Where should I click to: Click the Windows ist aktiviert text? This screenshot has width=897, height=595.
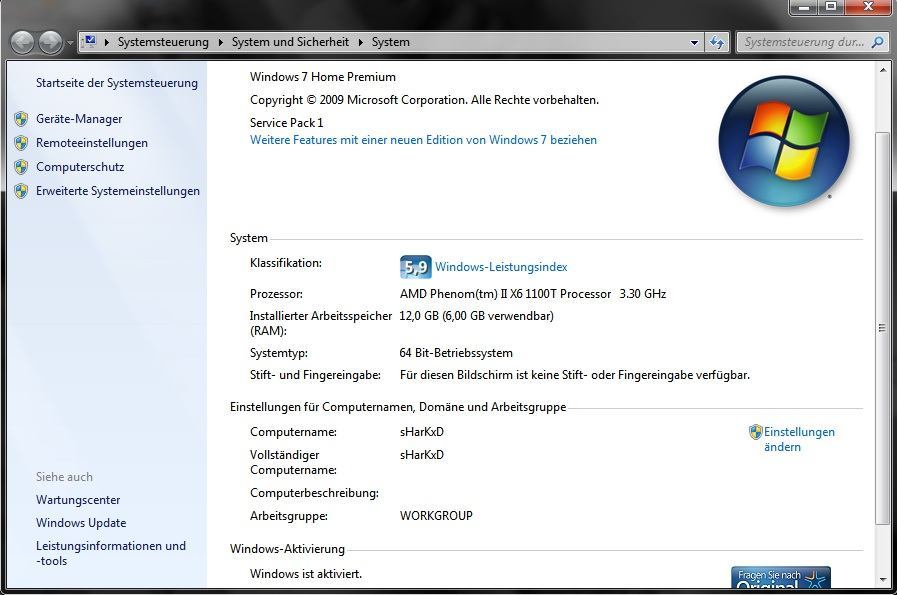tap(305, 574)
